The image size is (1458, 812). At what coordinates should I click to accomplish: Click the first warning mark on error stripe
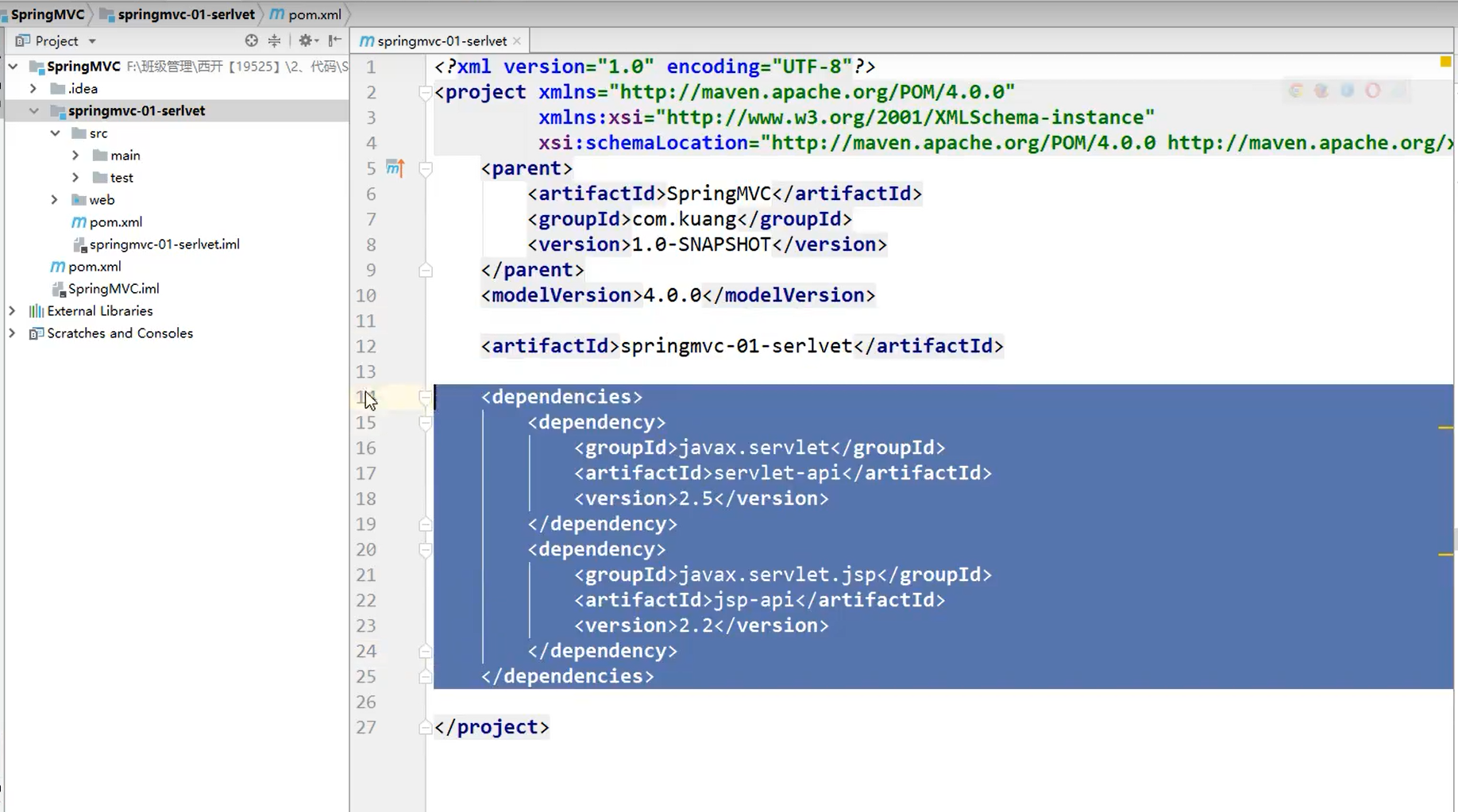1445,428
